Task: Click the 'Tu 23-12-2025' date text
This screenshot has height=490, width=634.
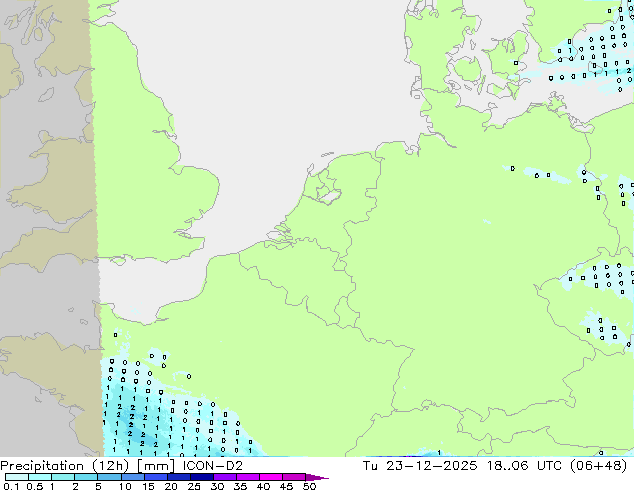Action: click(420, 466)
